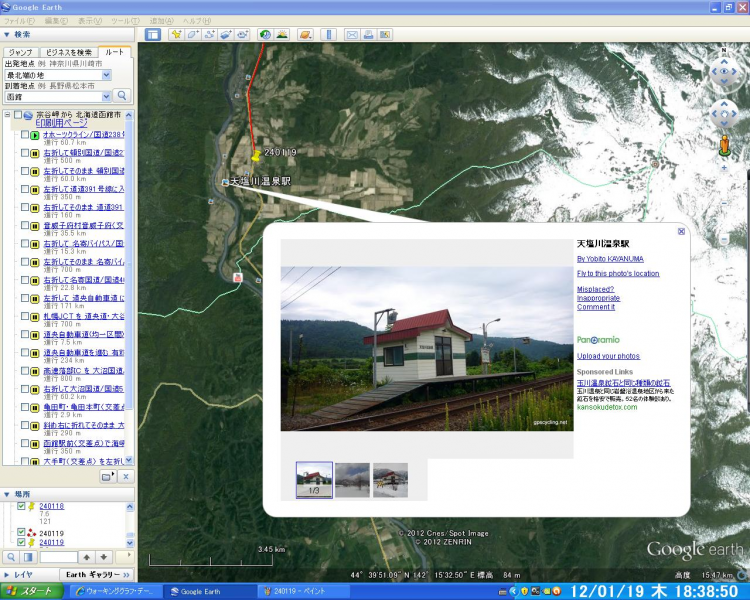Screen dimensions: 750x600
Task: Click the look-around eye compass control
Action: point(724,71)
